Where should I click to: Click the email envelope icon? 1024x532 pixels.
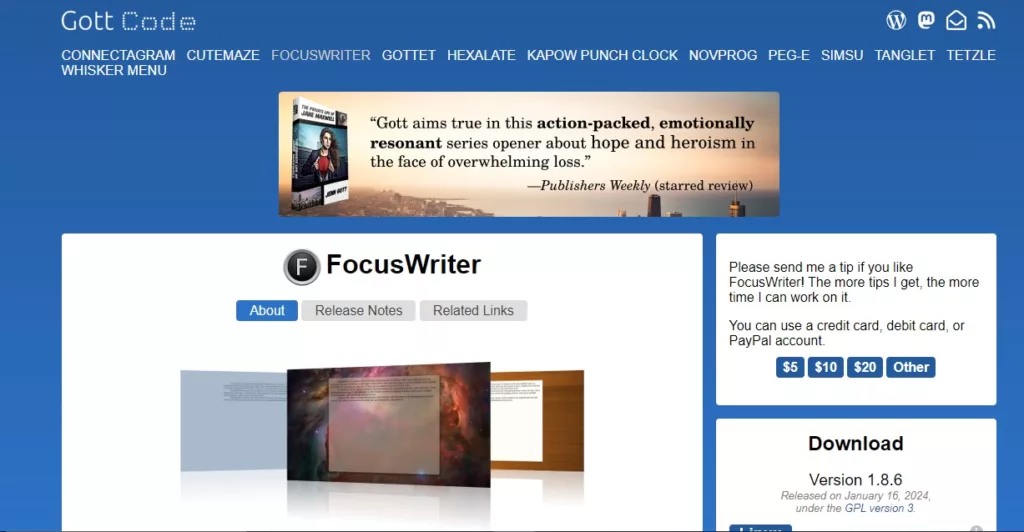tap(956, 21)
